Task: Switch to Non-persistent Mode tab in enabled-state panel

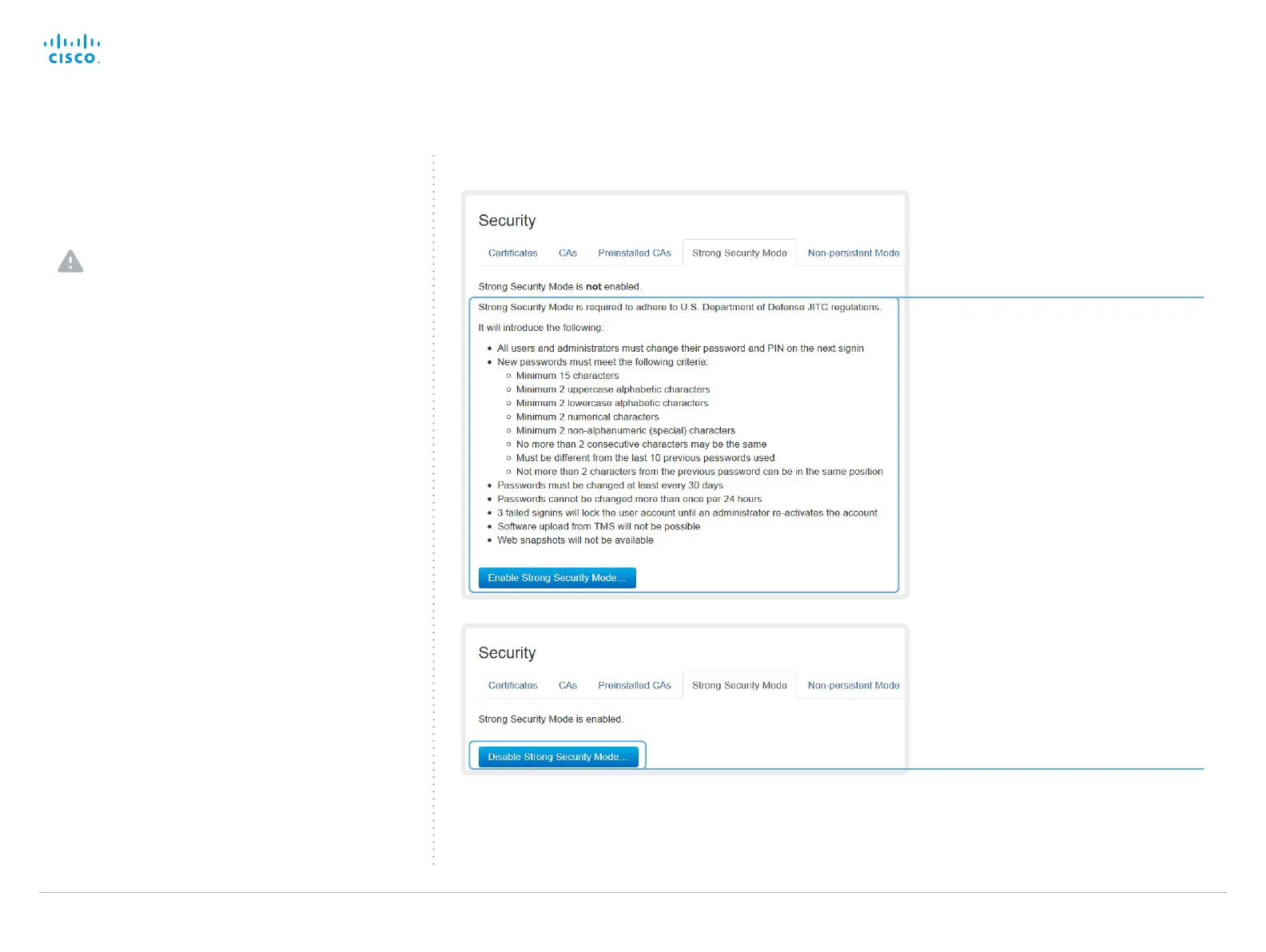Action: tap(854, 686)
